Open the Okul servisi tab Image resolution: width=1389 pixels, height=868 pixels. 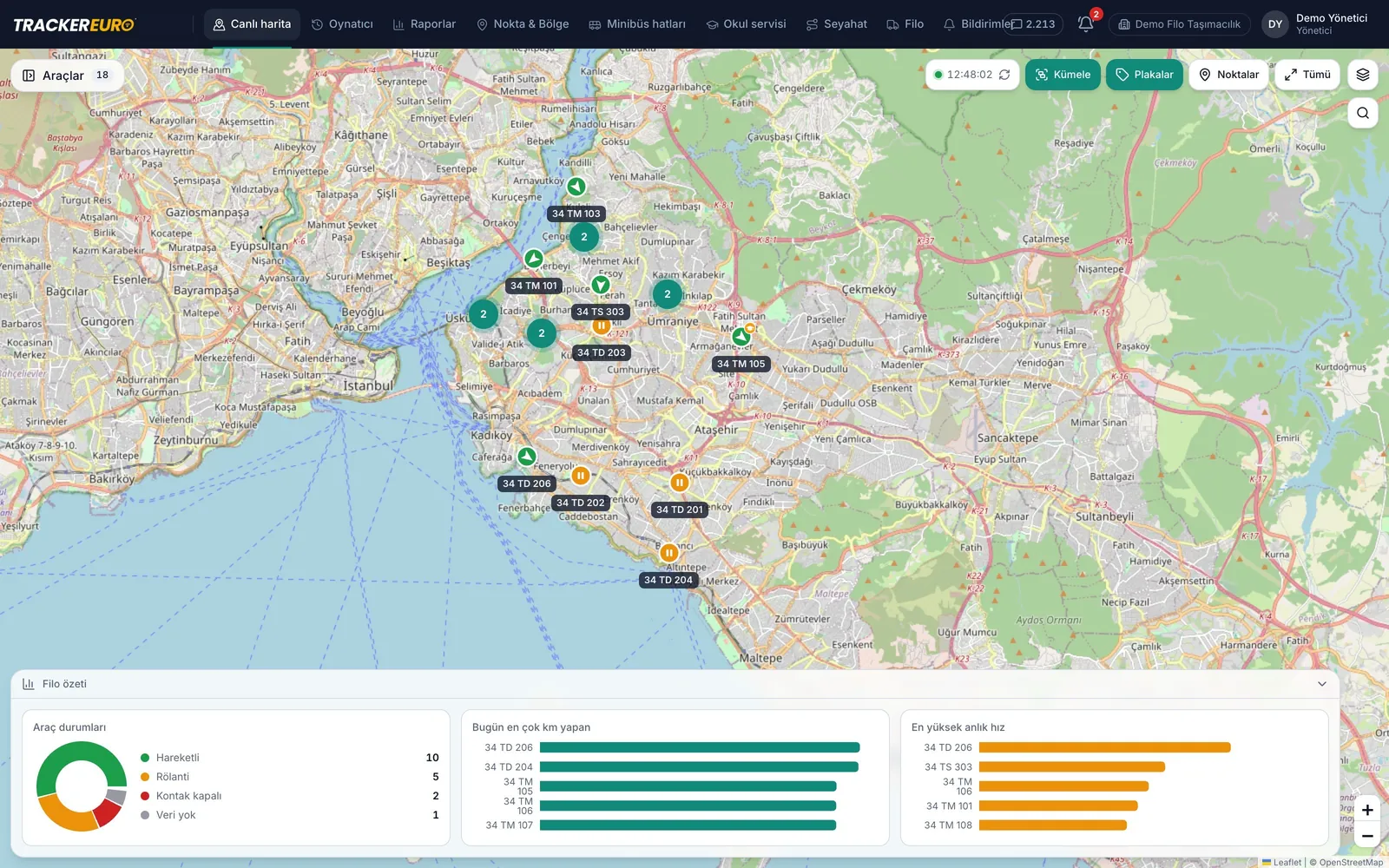[x=746, y=24]
